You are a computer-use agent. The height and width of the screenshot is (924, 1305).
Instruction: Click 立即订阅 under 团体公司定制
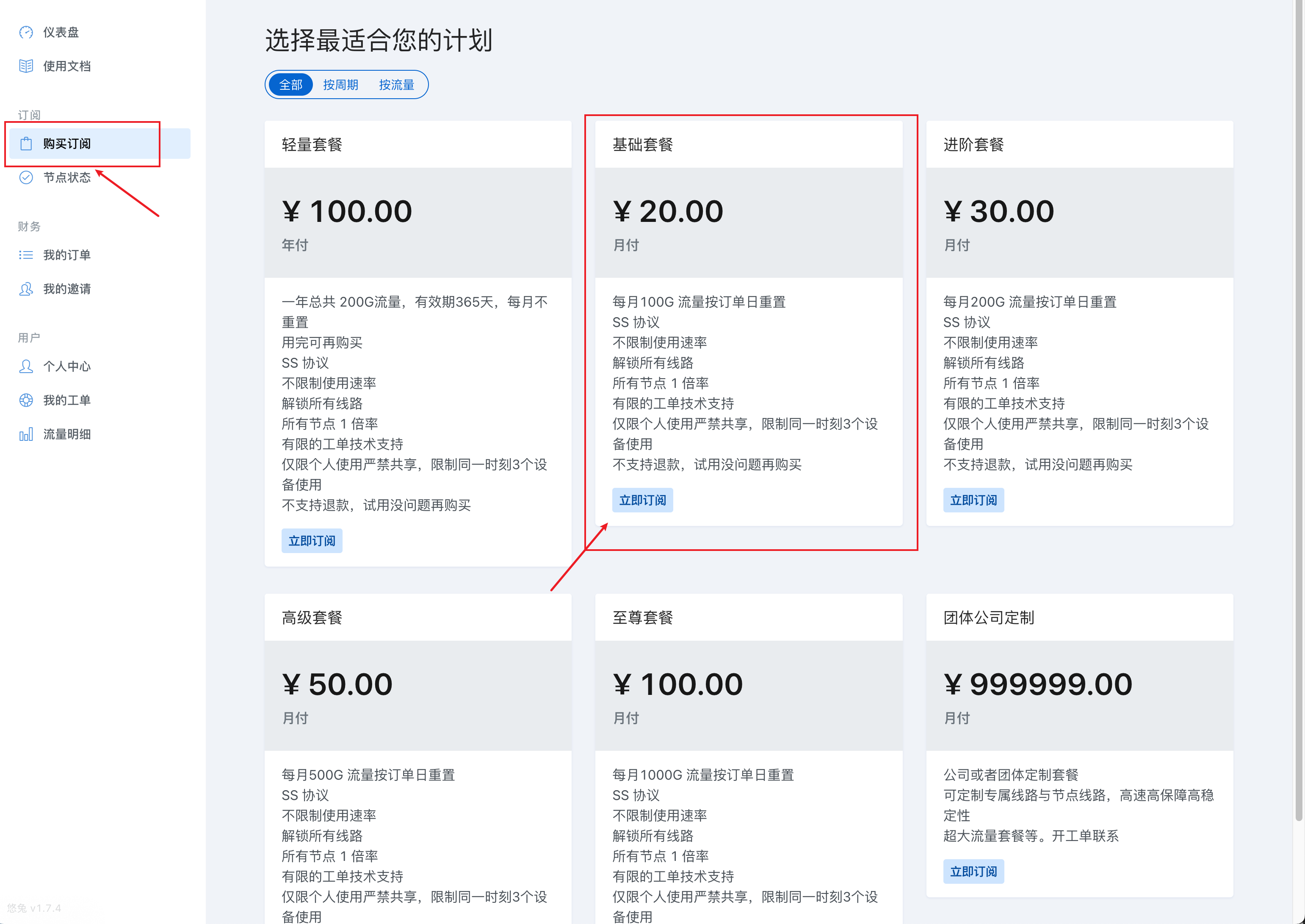pyautogui.click(x=973, y=871)
